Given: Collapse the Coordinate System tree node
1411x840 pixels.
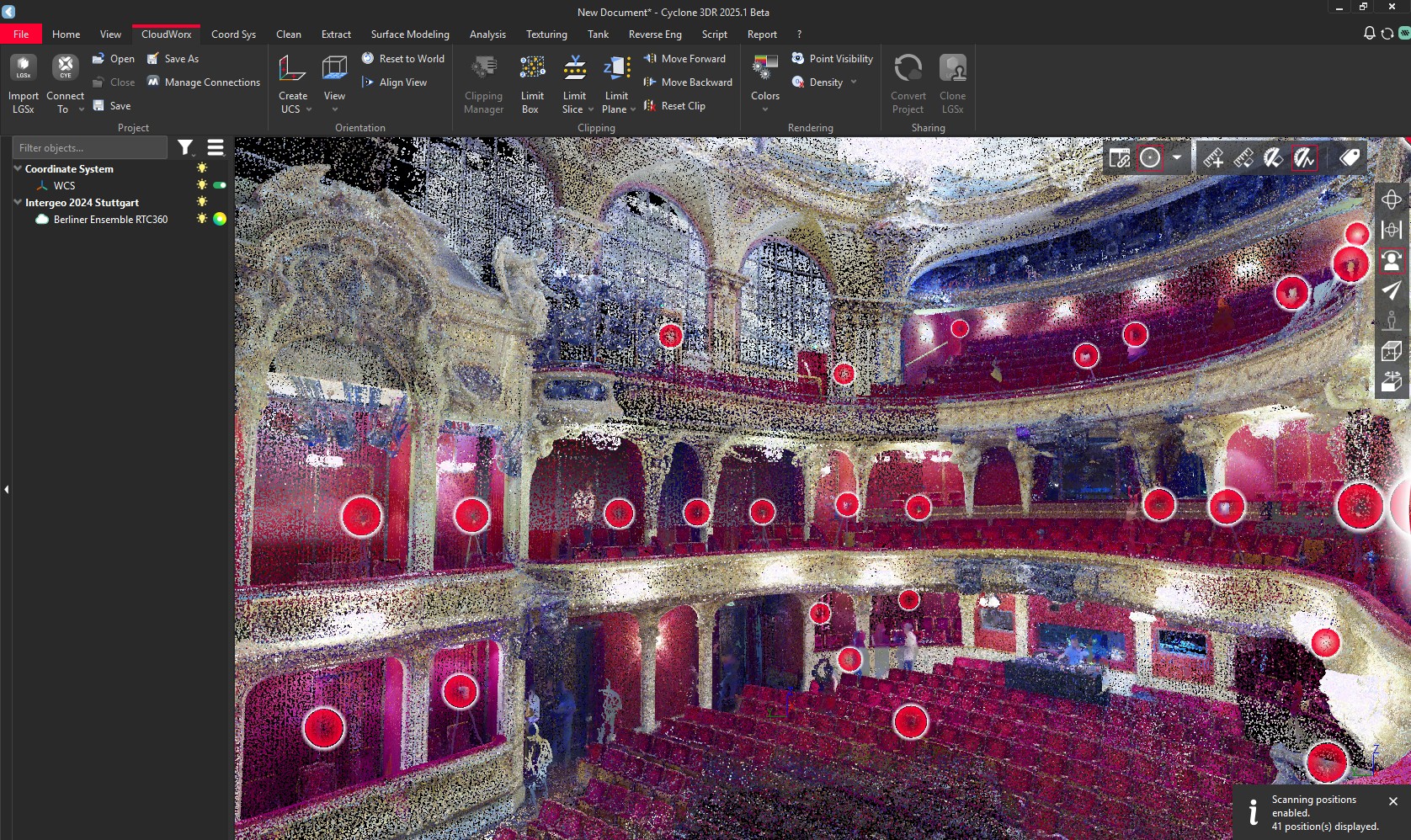Looking at the screenshot, I should [x=18, y=168].
